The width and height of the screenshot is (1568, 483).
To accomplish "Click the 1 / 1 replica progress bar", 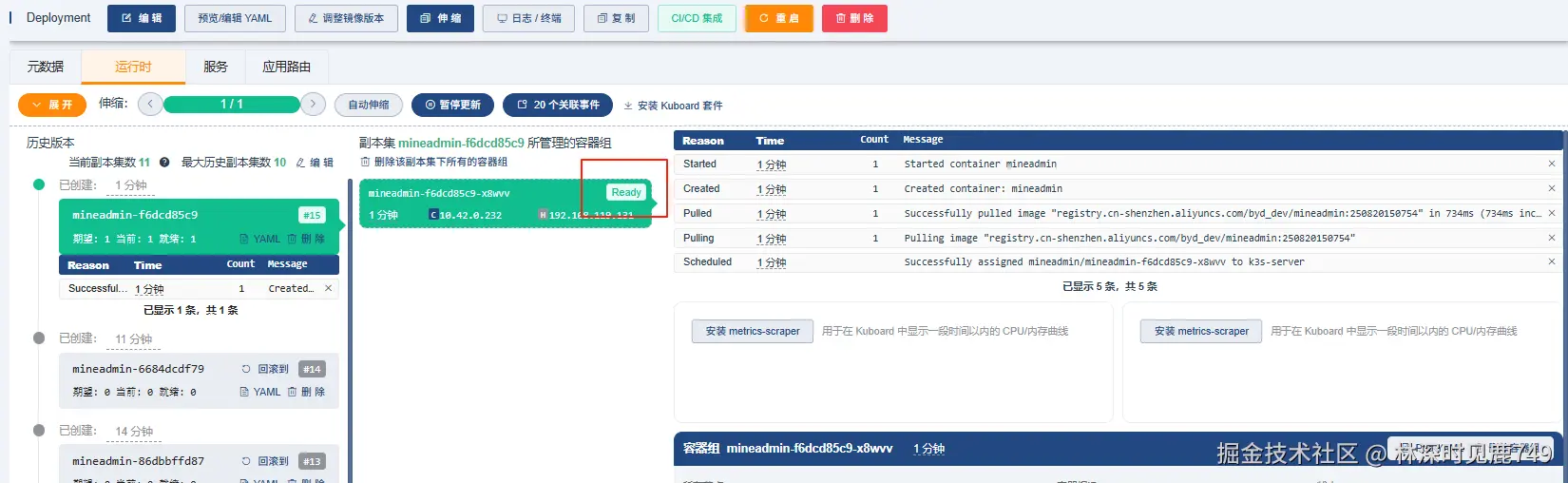I will (232, 105).
